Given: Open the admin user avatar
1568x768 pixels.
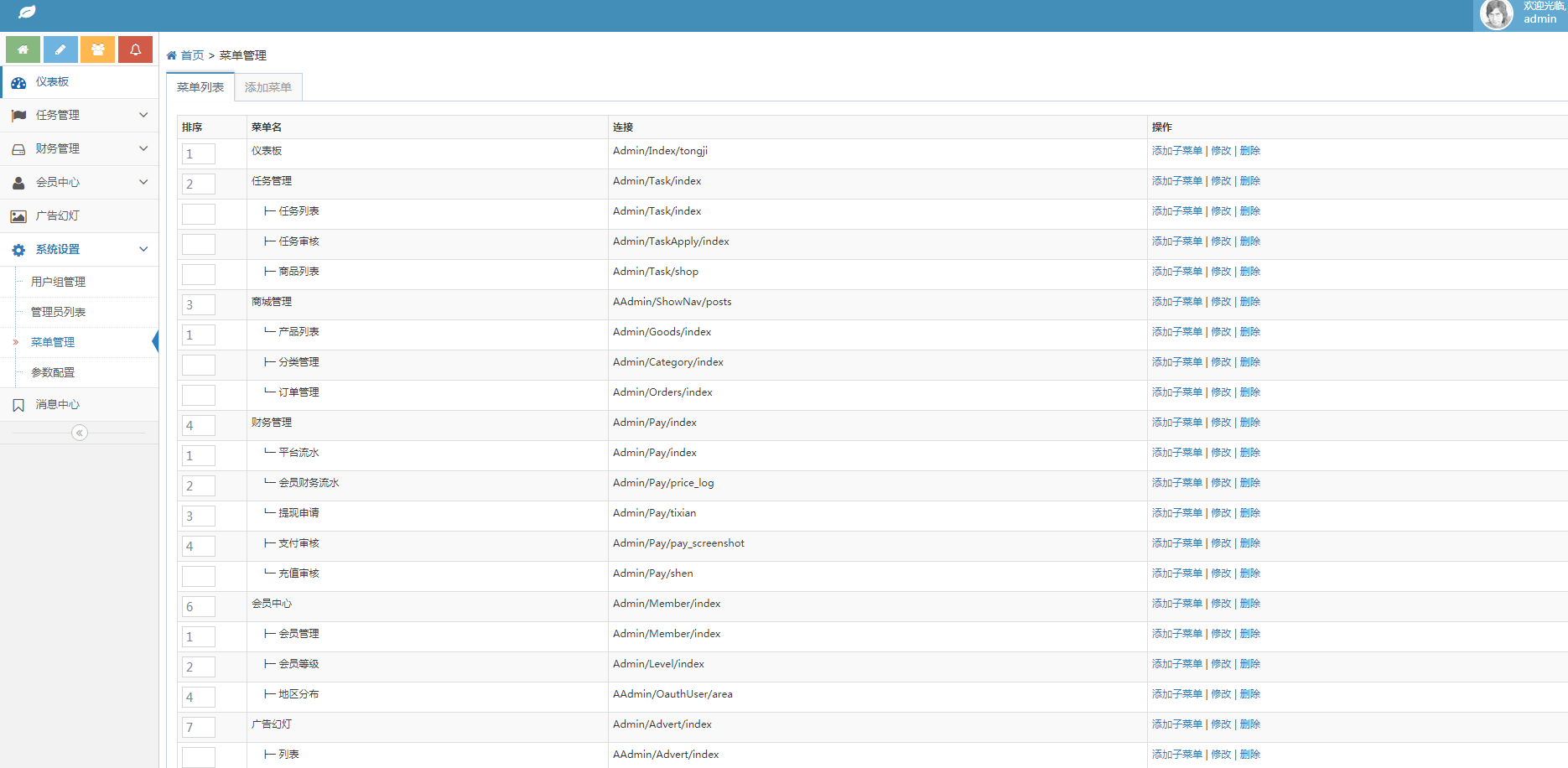Looking at the screenshot, I should pyautogui.click(x=1496, y=14).
